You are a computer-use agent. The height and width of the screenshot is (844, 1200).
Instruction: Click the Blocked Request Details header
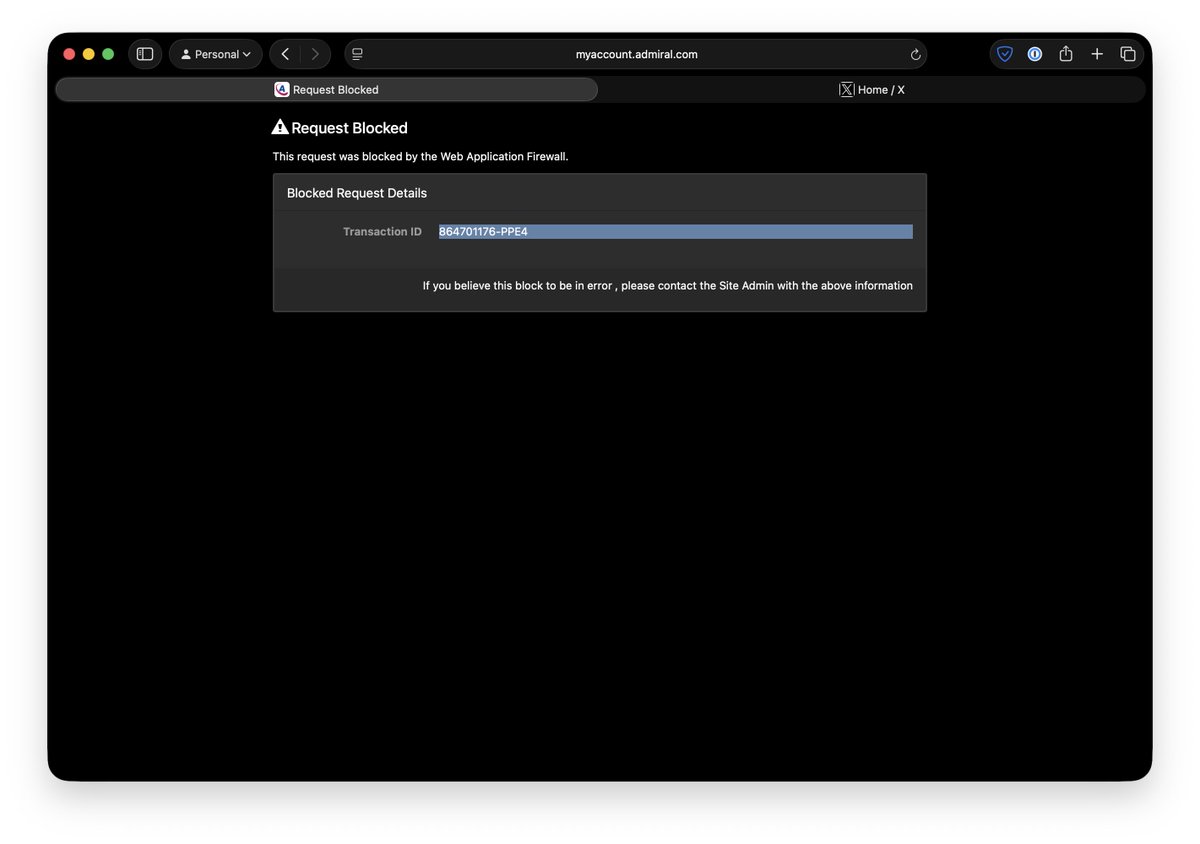357,193
